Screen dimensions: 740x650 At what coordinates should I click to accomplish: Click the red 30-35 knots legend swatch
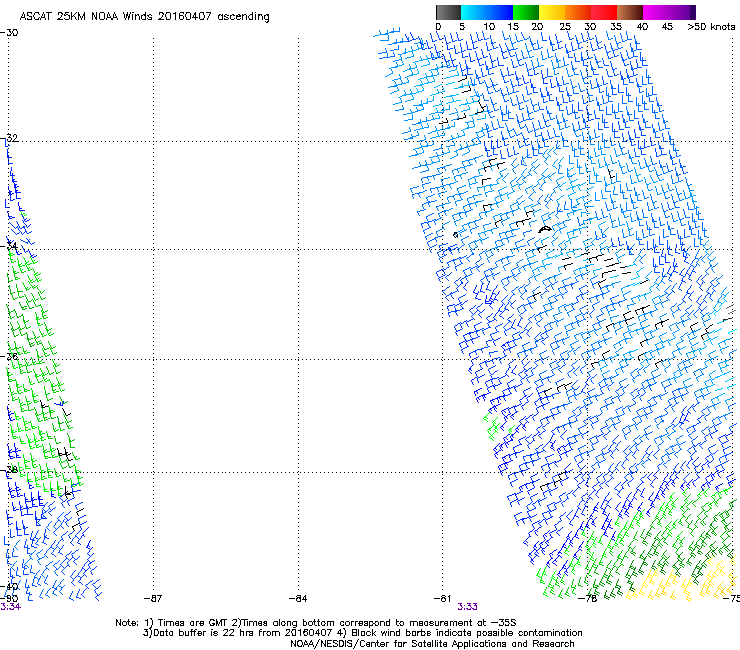pyautogui.click(x=604, y=12)
